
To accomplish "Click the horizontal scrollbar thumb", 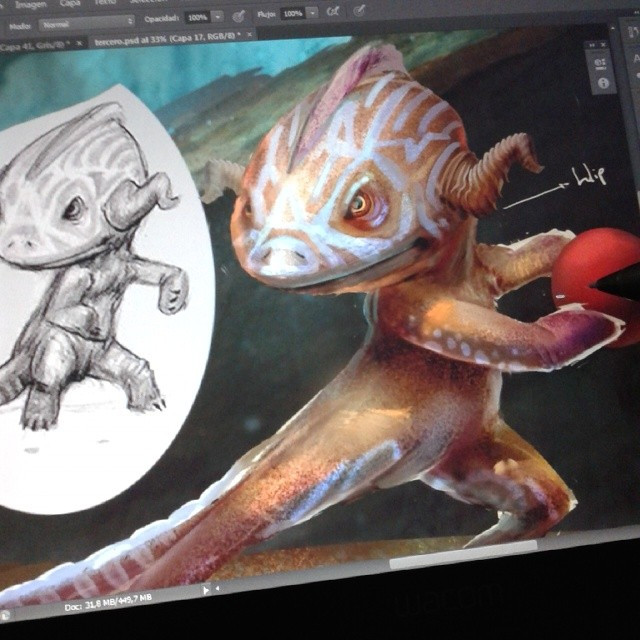I will pos(463,554).
